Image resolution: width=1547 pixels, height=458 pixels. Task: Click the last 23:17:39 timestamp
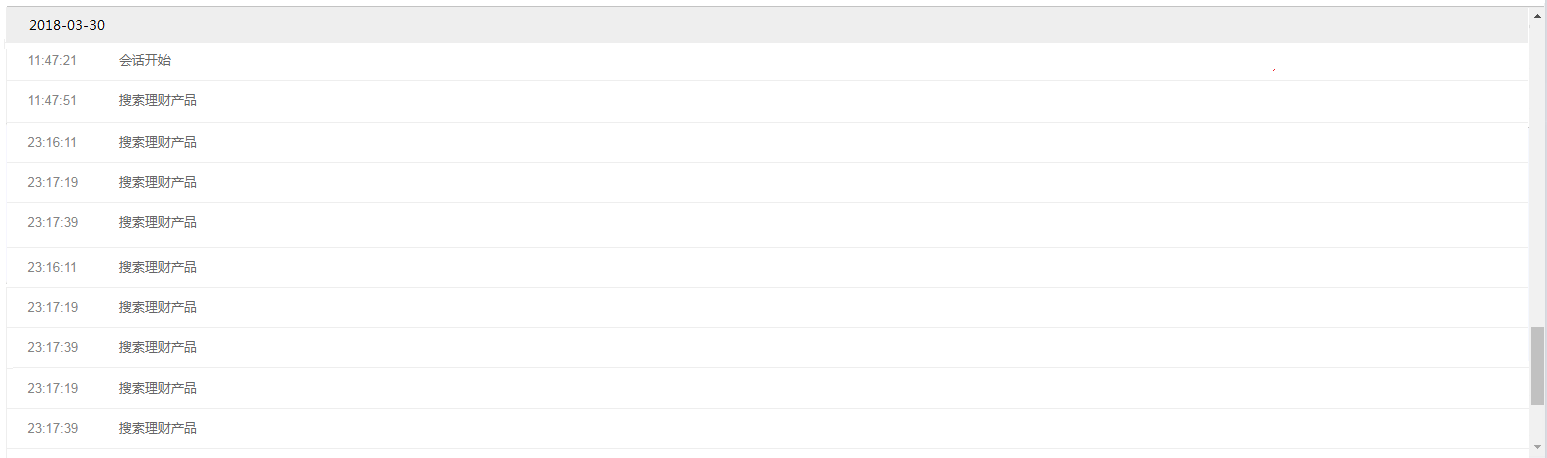point(52,428)
